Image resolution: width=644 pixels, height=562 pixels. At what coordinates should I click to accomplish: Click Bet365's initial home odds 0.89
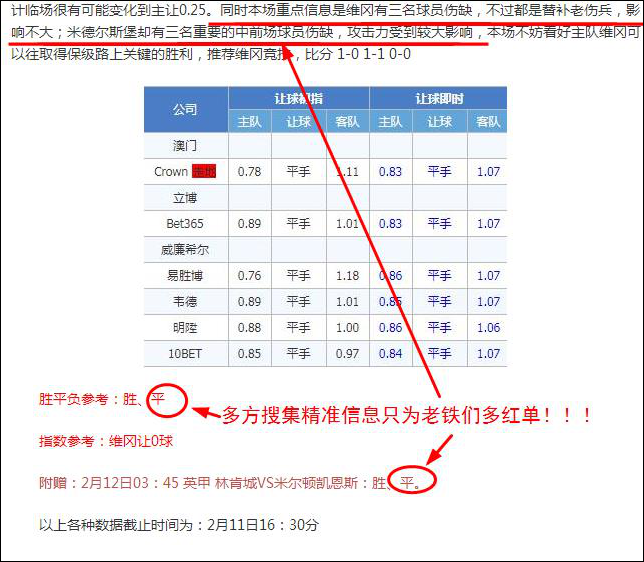[x=249, y=223]
